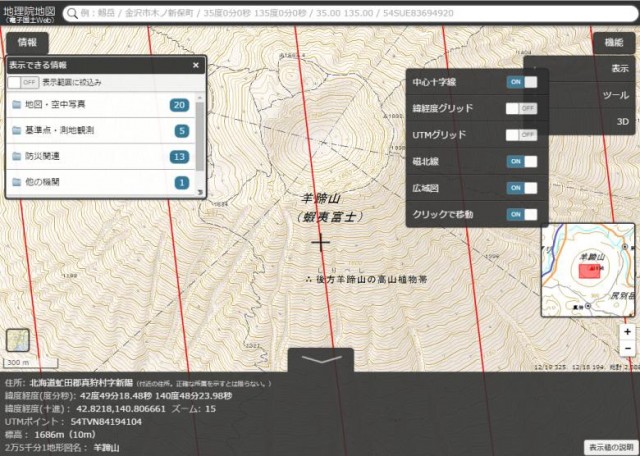Screen dimensions: 640x456
Task: Turn off 広域図 switch
Action: click(522, 188)
